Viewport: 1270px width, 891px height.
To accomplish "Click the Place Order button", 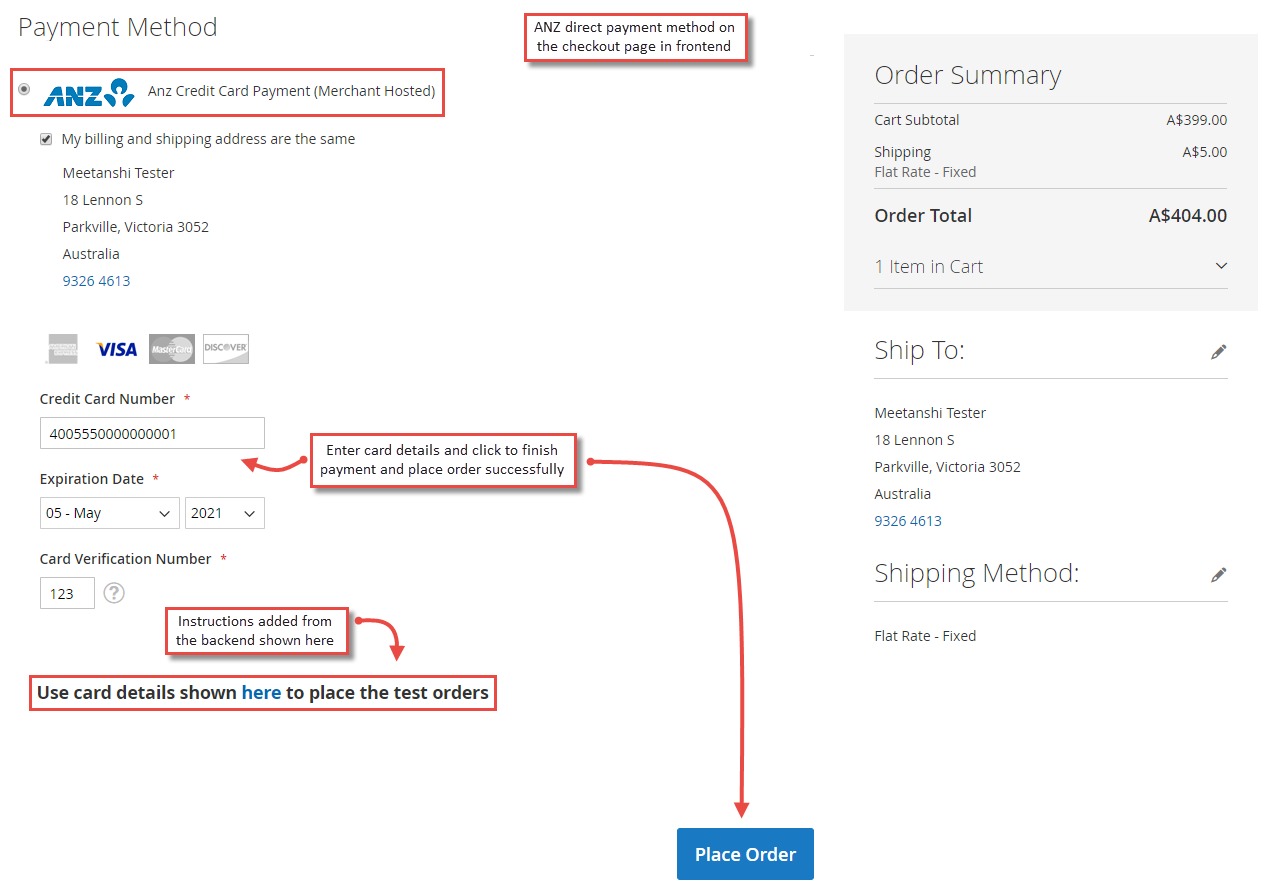I will [744, 854].
